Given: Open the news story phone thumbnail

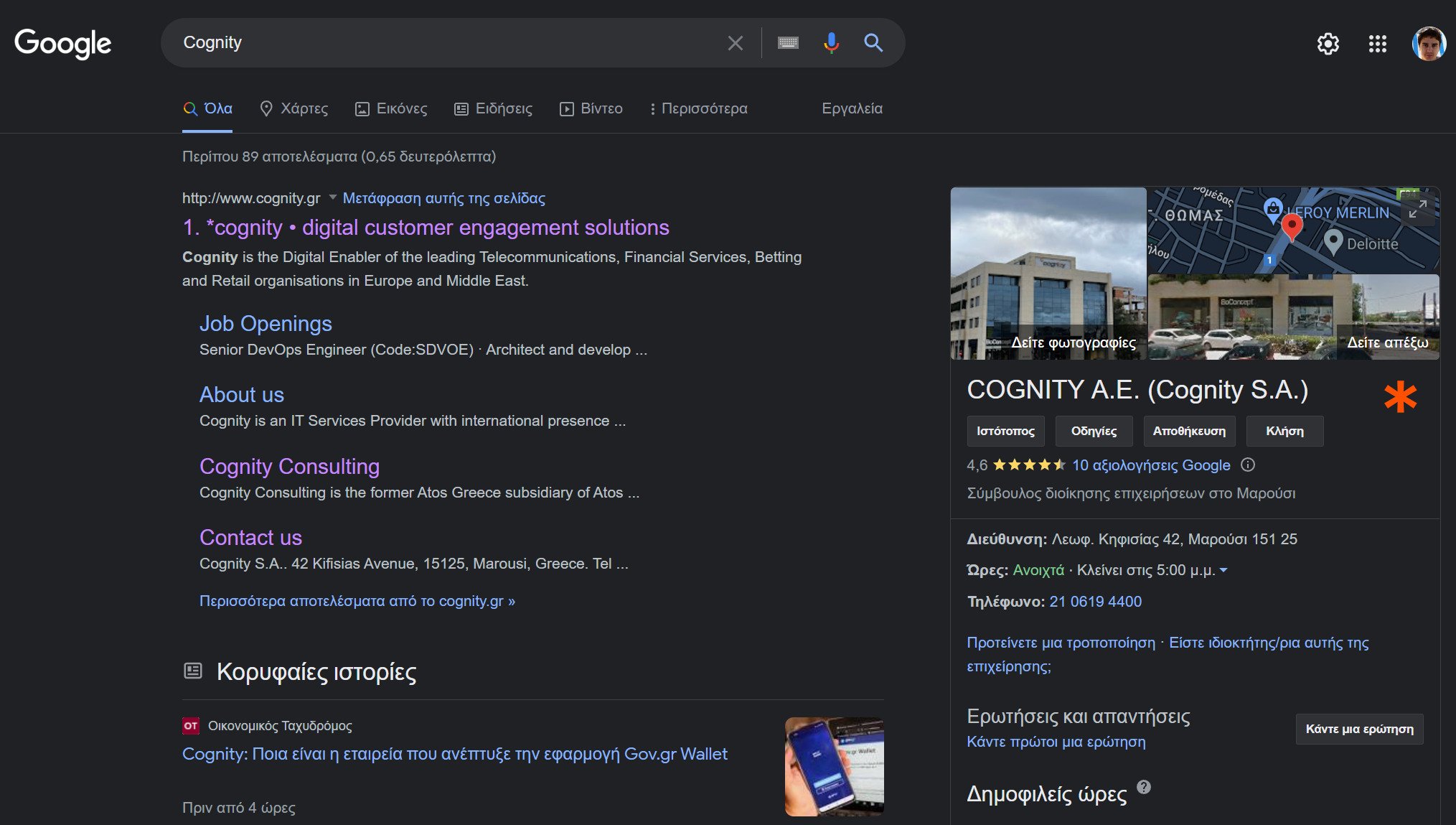Looking at the screenshot, I should tap(834, 767).
